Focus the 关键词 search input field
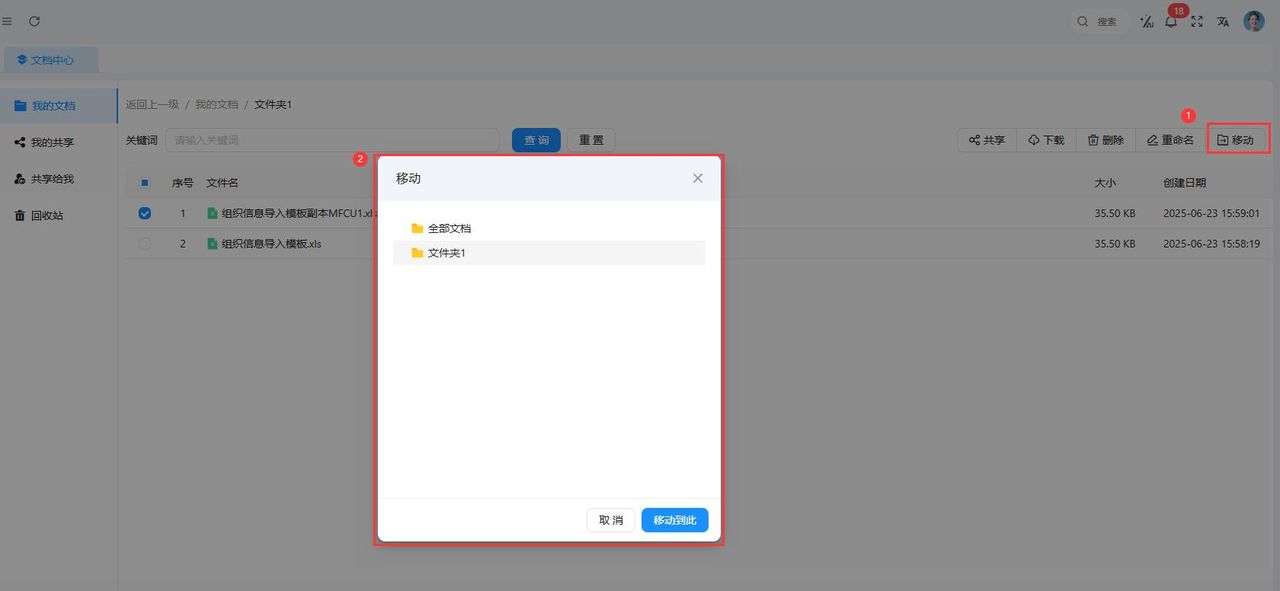The height and width of the screenshot is (591, 1280). coord(332,140)
